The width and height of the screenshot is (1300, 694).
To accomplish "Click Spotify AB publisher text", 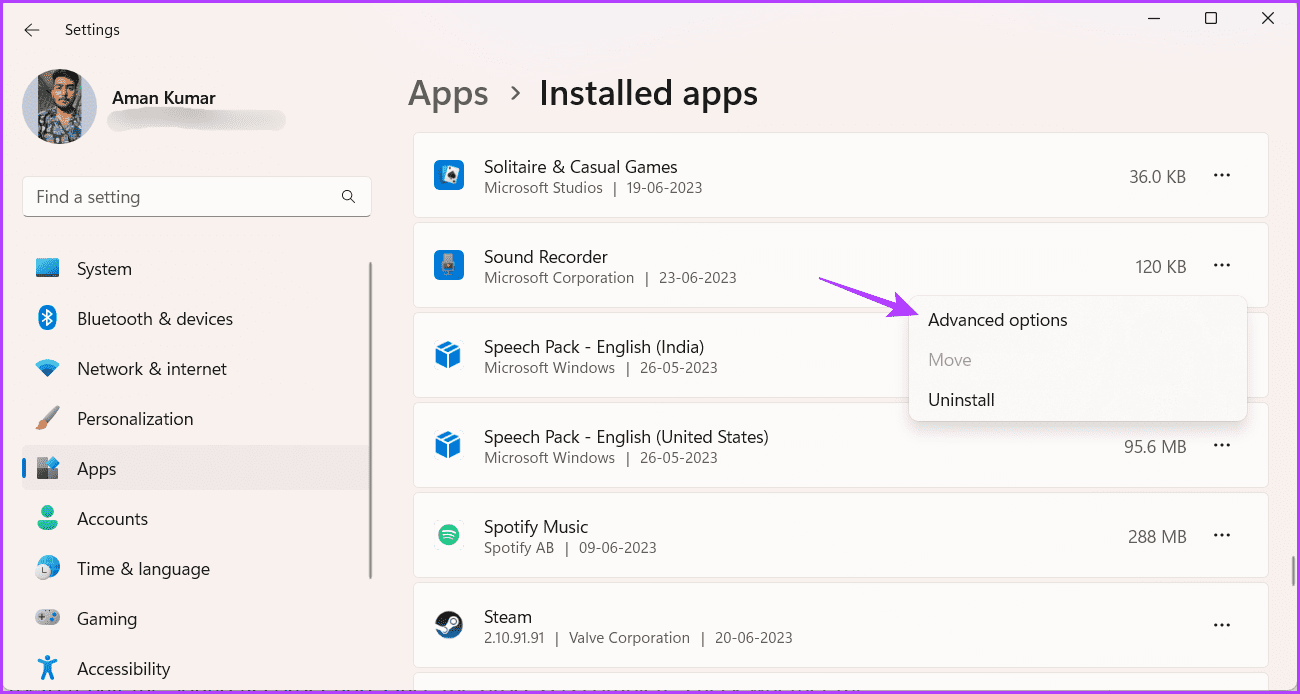I will point(519,548).
